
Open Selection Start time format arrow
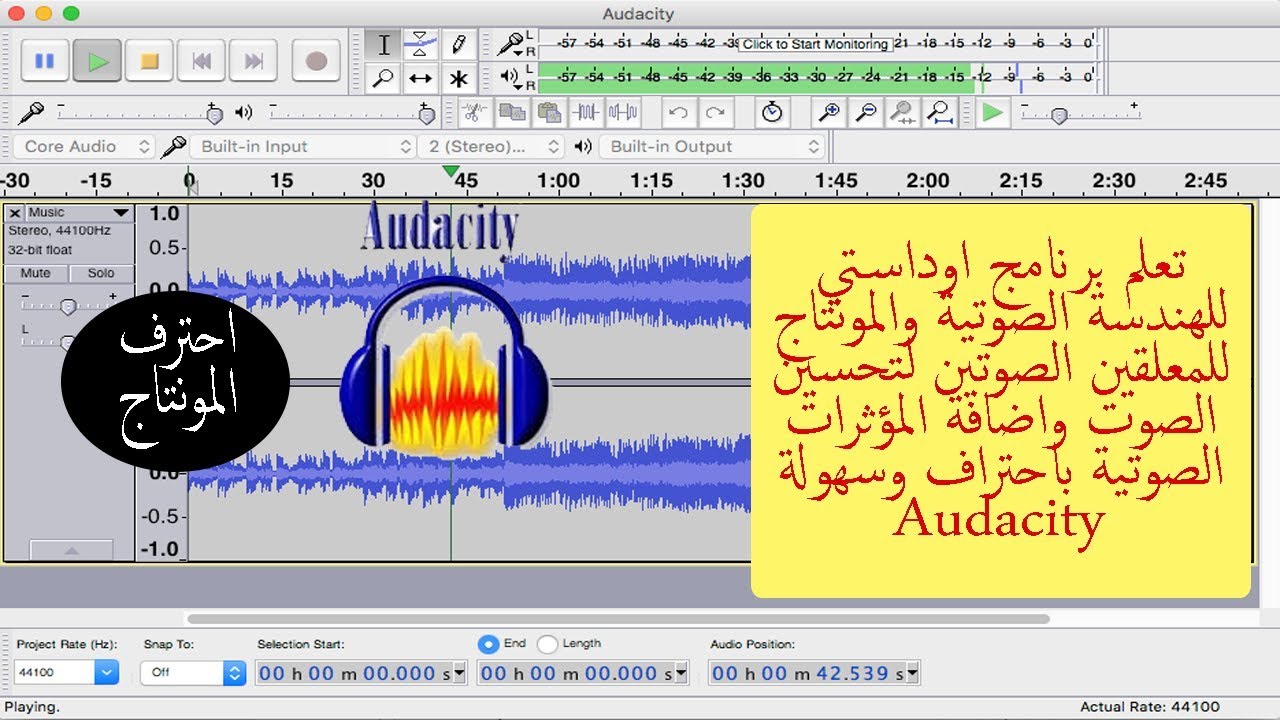460,673
